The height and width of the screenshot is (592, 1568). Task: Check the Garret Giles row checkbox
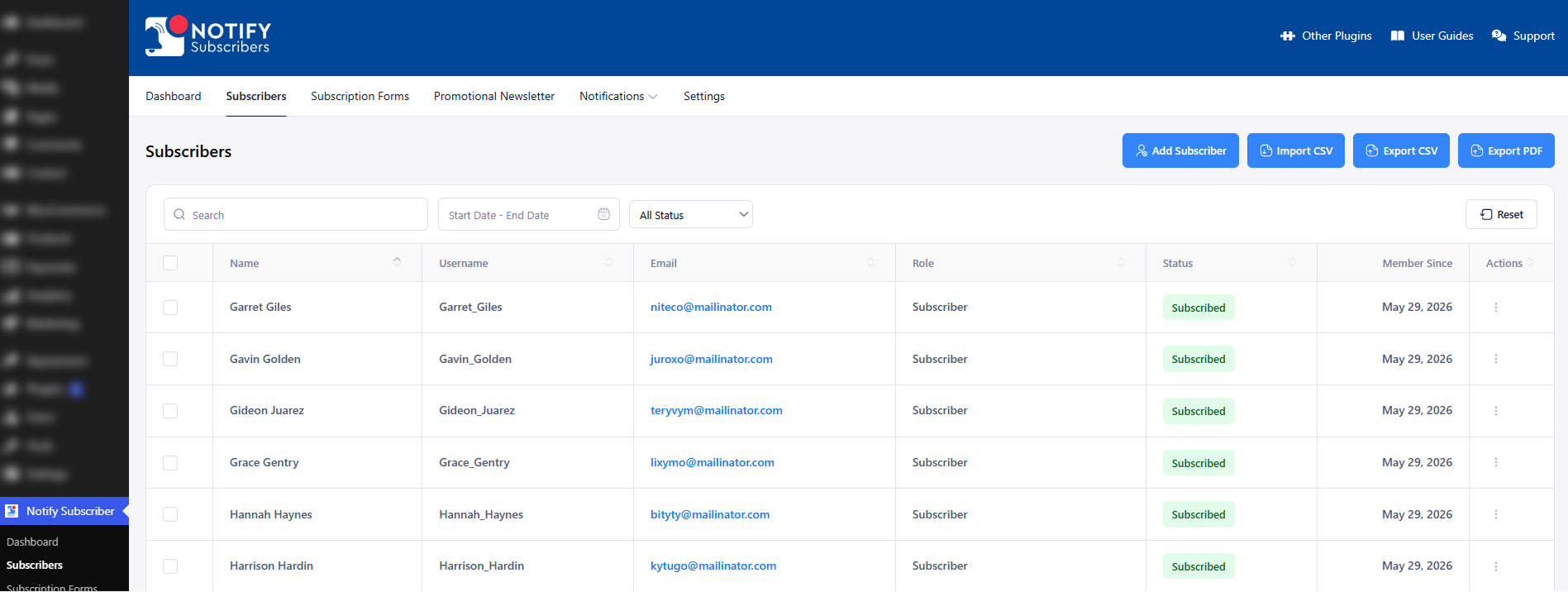[x=170, y=308]
